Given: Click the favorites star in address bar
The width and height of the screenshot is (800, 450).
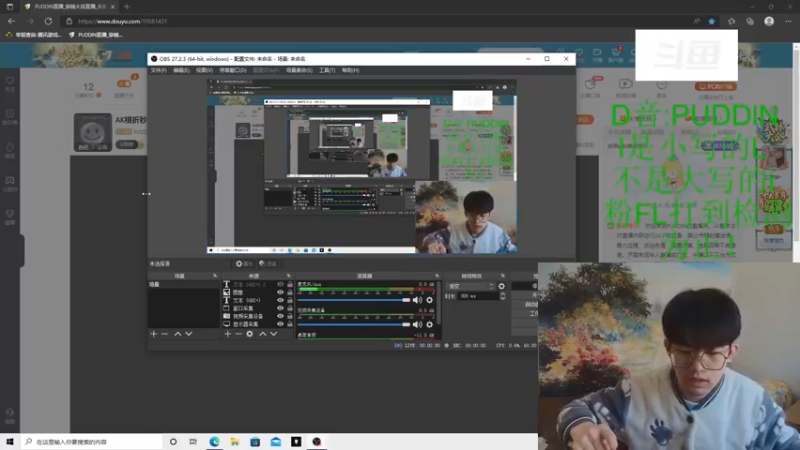Looking at the screenshot, I should click(712, 21).
